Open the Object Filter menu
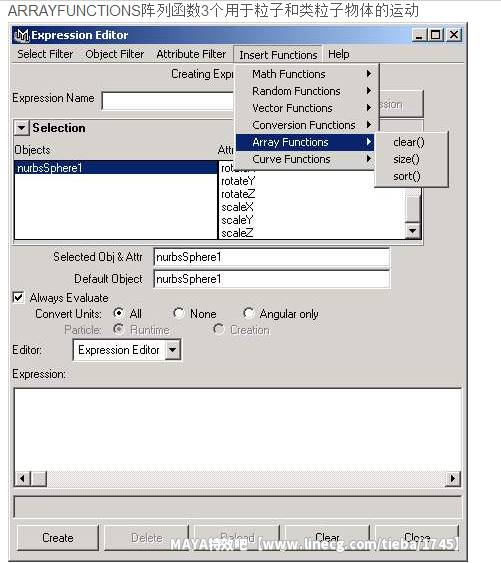Screen dimensions: 501x563 point(115,54)
